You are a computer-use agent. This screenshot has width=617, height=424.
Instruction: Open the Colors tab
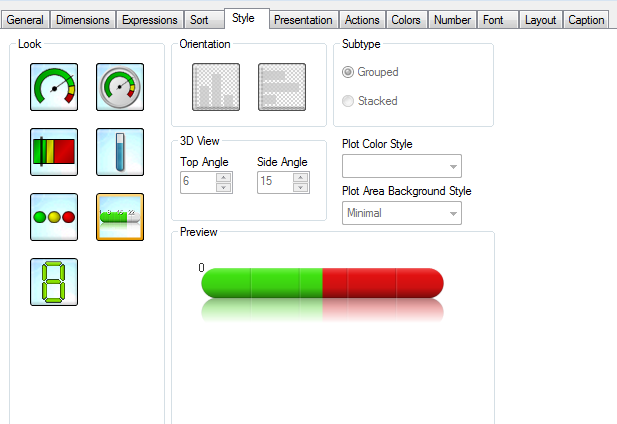[x=406, y=20]
